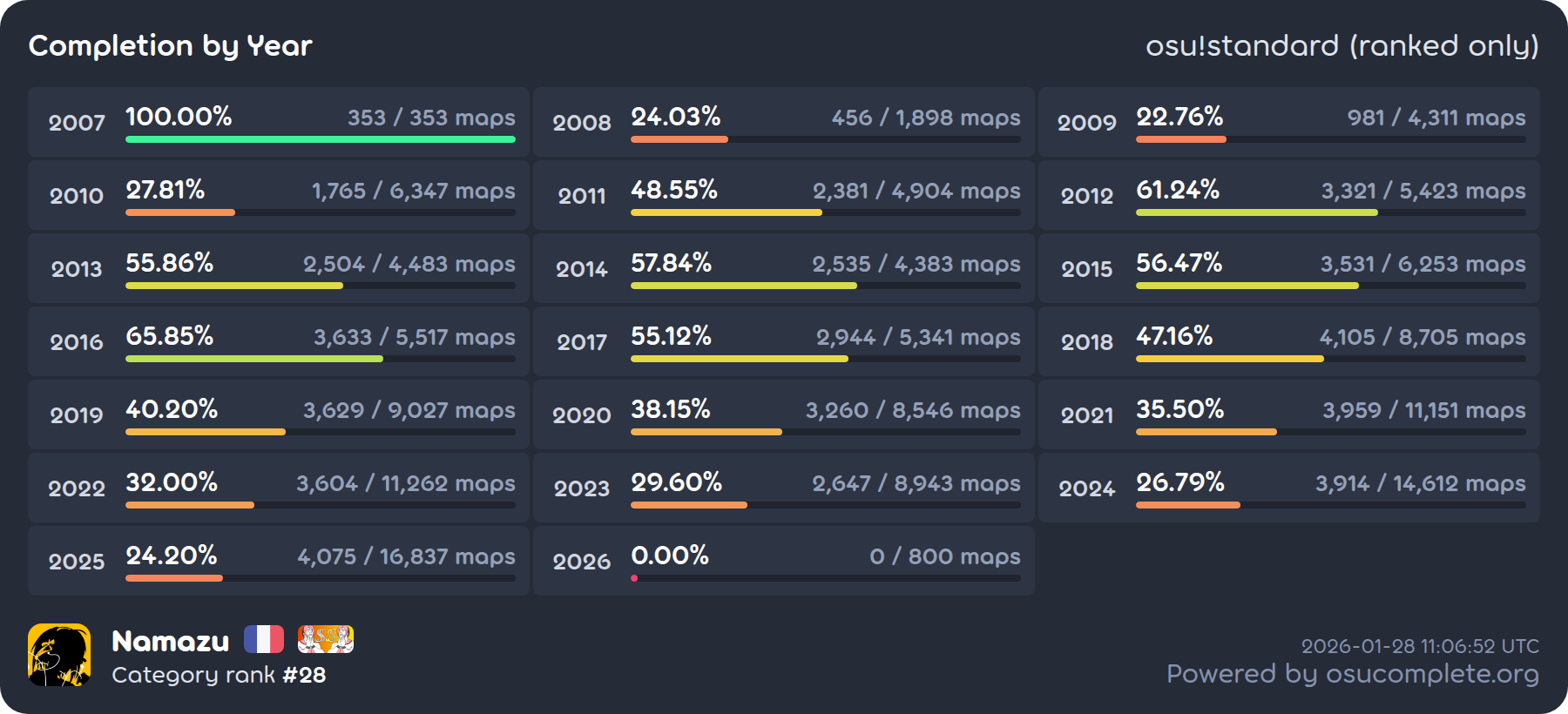Click the osu!standard (ranked only) label

coord(1342,45)
